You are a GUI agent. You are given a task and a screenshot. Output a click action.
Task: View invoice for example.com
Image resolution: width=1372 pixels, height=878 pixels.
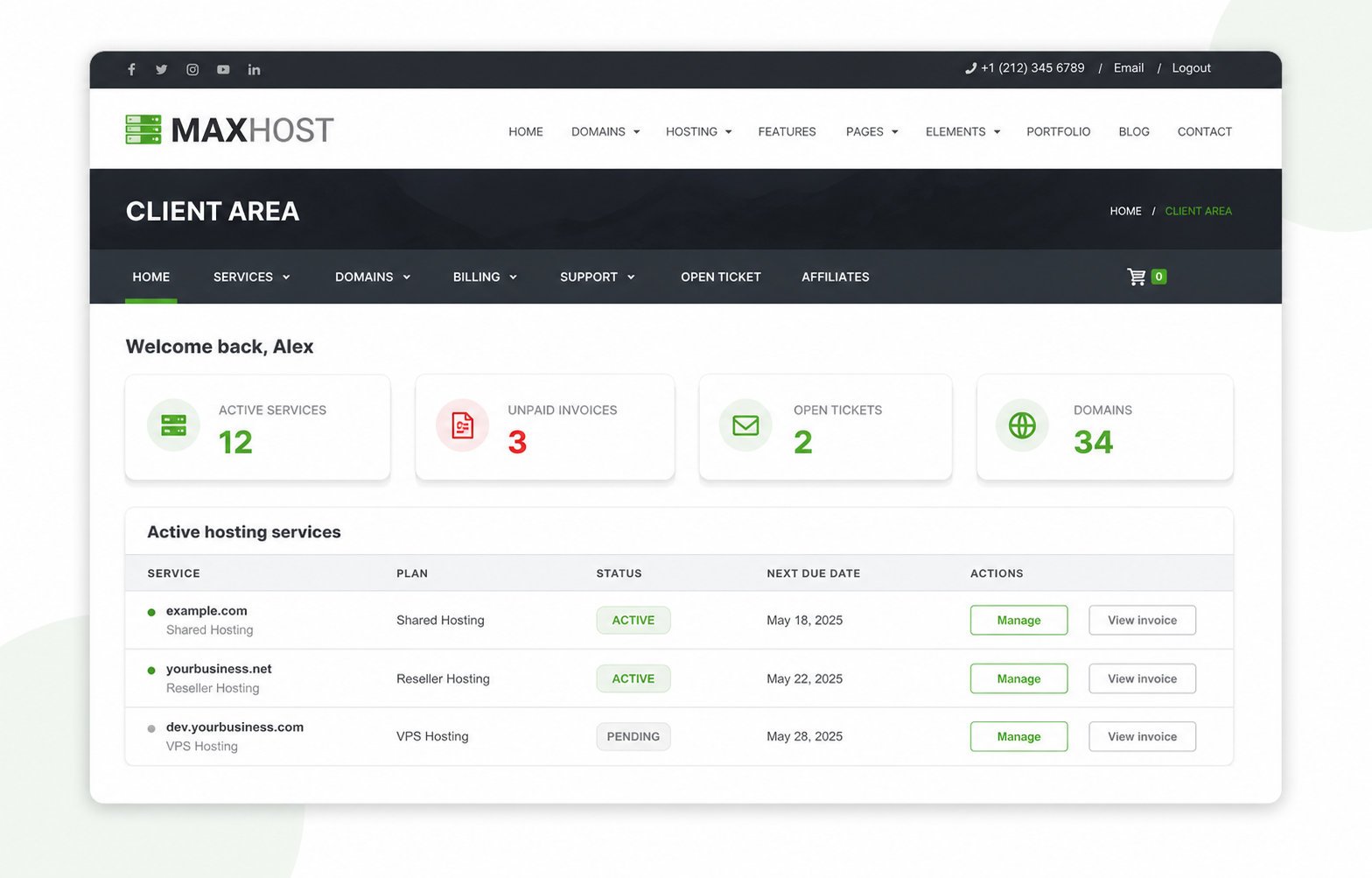pos(1142,620)
